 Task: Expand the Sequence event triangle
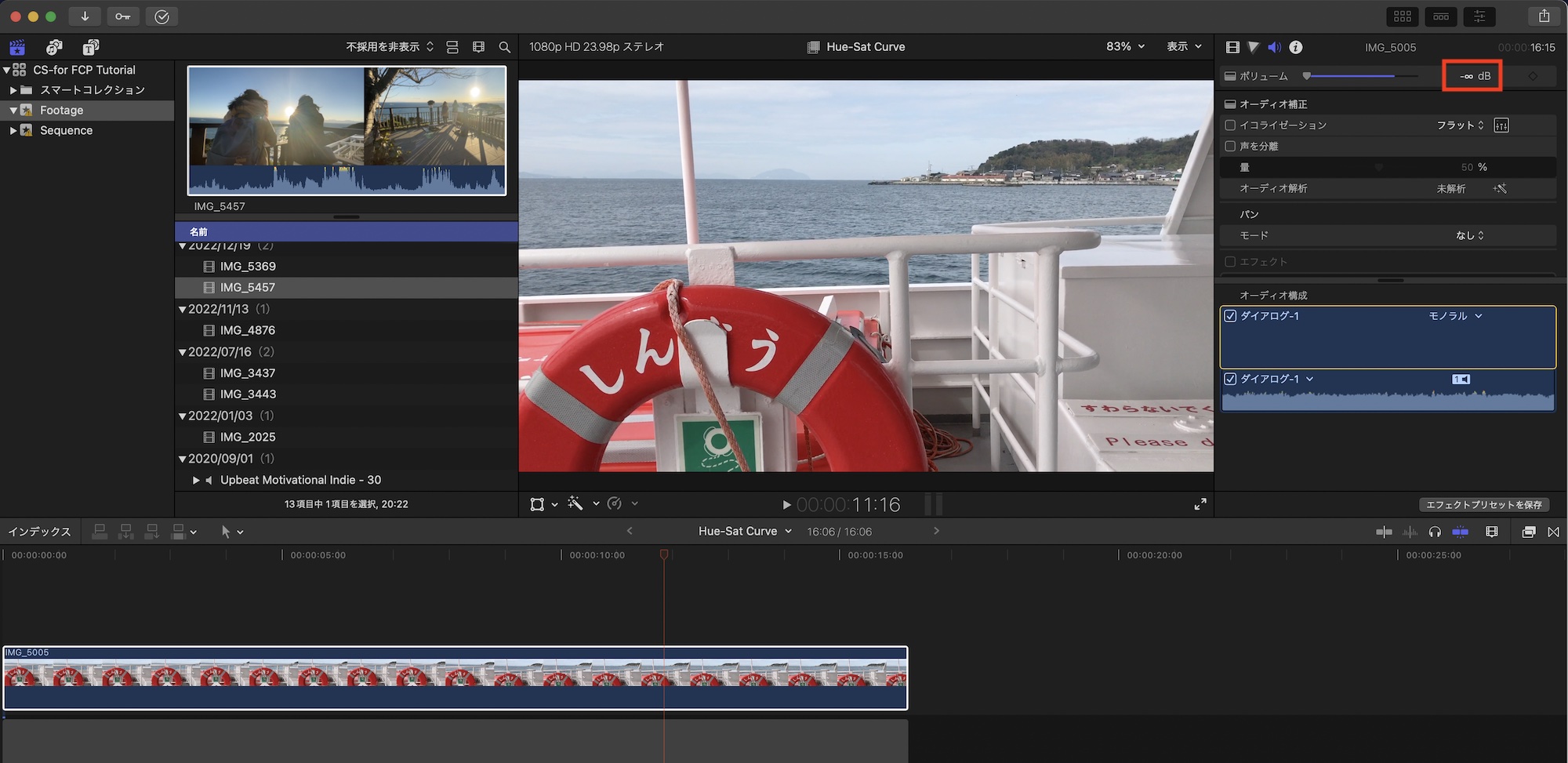point(13,131)
